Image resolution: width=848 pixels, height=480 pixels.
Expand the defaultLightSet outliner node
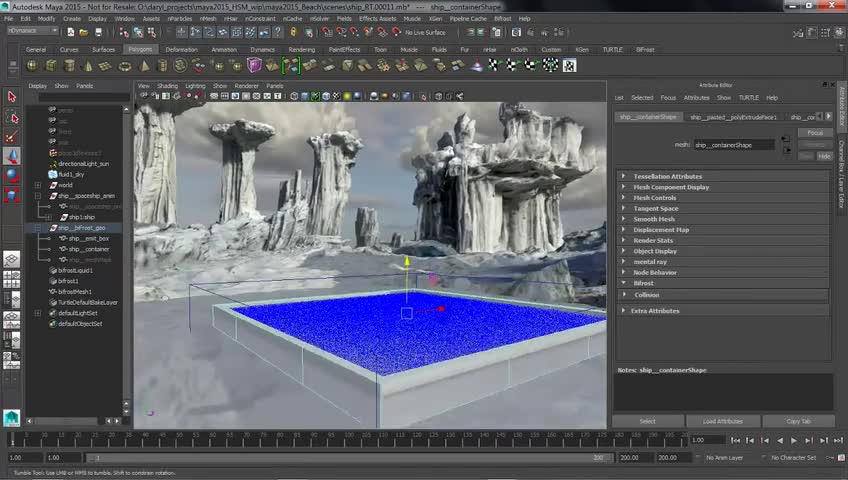pos(38,313)
